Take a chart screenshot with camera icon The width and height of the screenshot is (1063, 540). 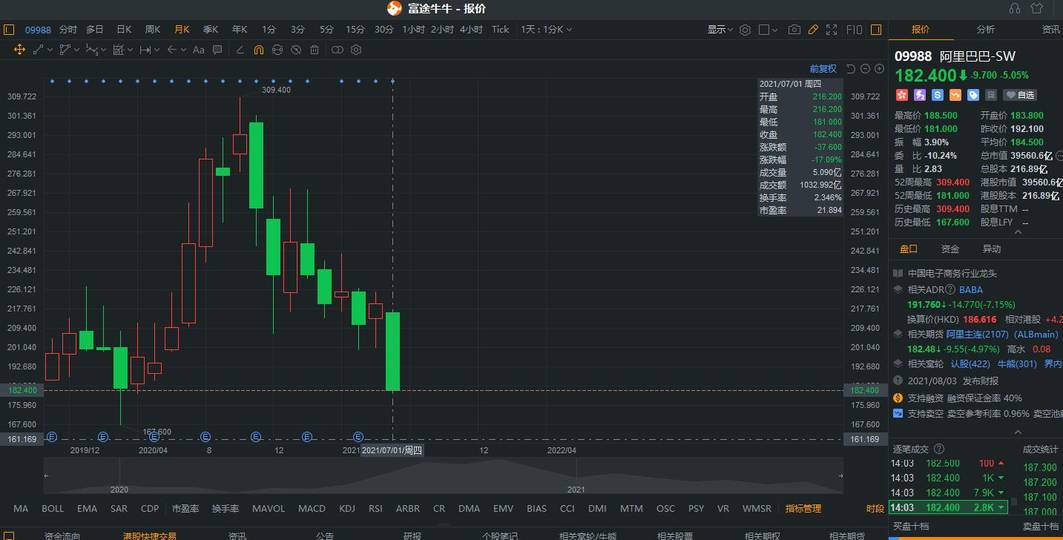pyautogui.click(x=793, y=30)
